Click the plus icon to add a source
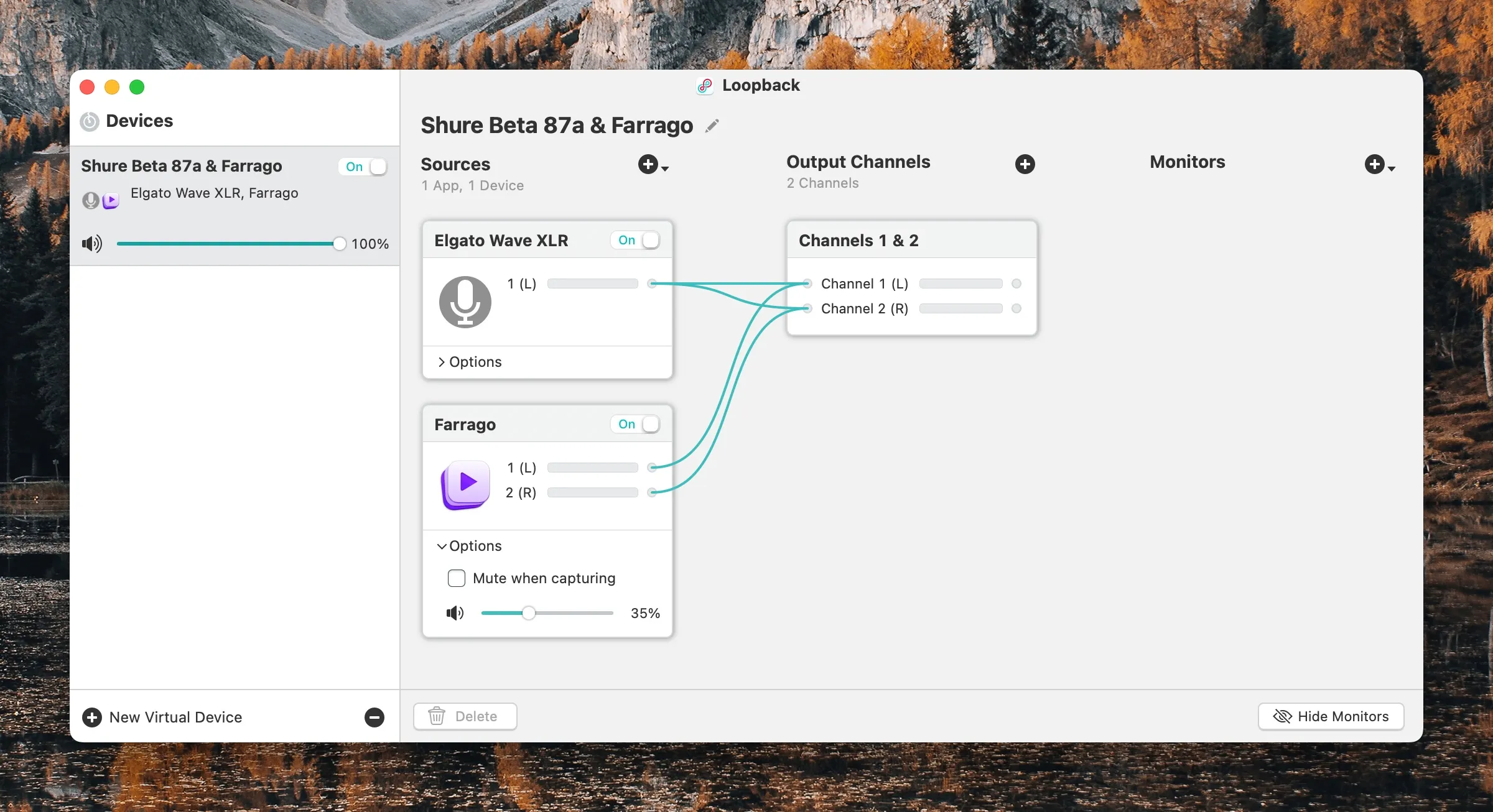Viewport: 1493px width, 812px height. [x=649, y=165]
